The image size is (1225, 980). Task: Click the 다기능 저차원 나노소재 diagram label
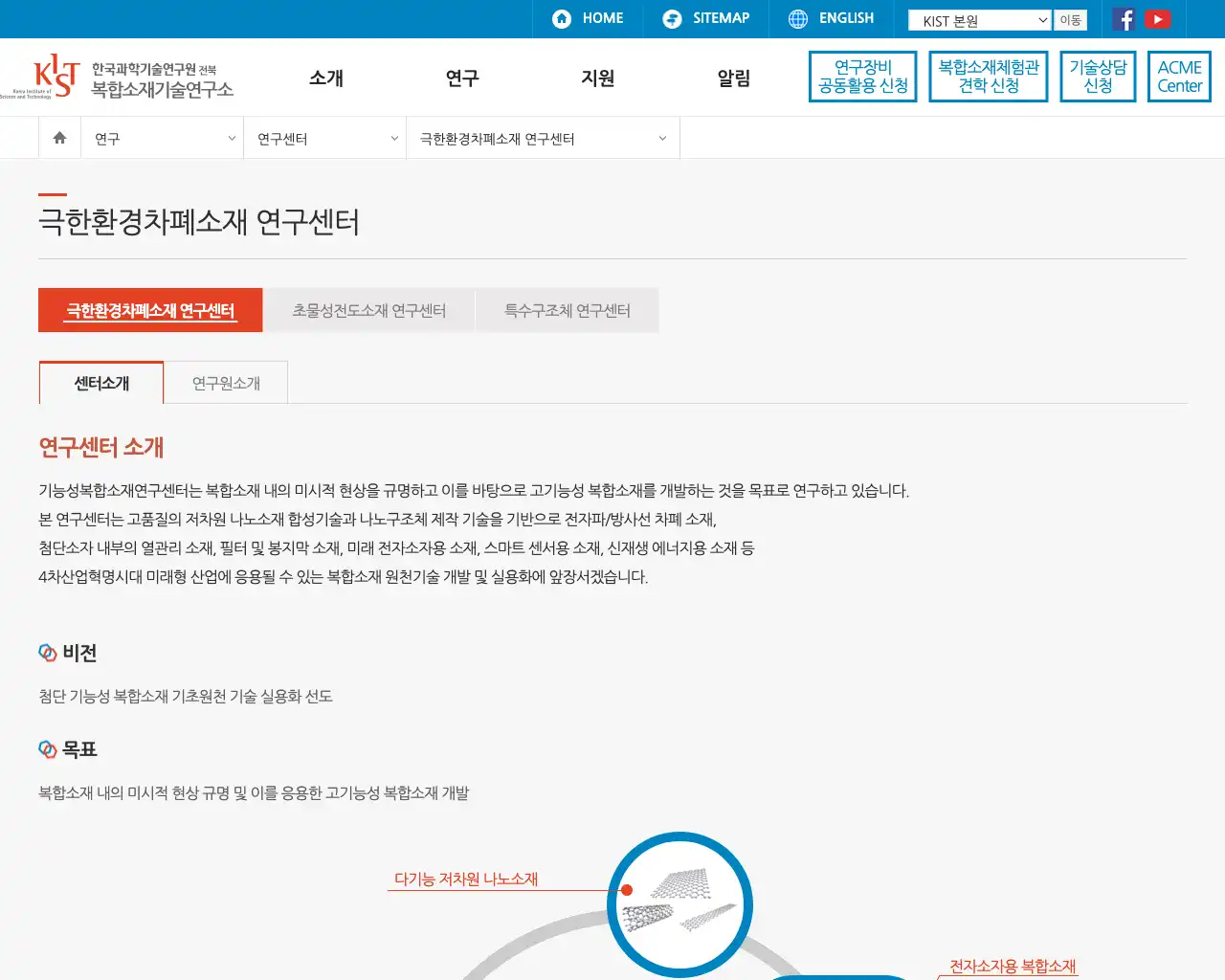[x=466, y=879]
